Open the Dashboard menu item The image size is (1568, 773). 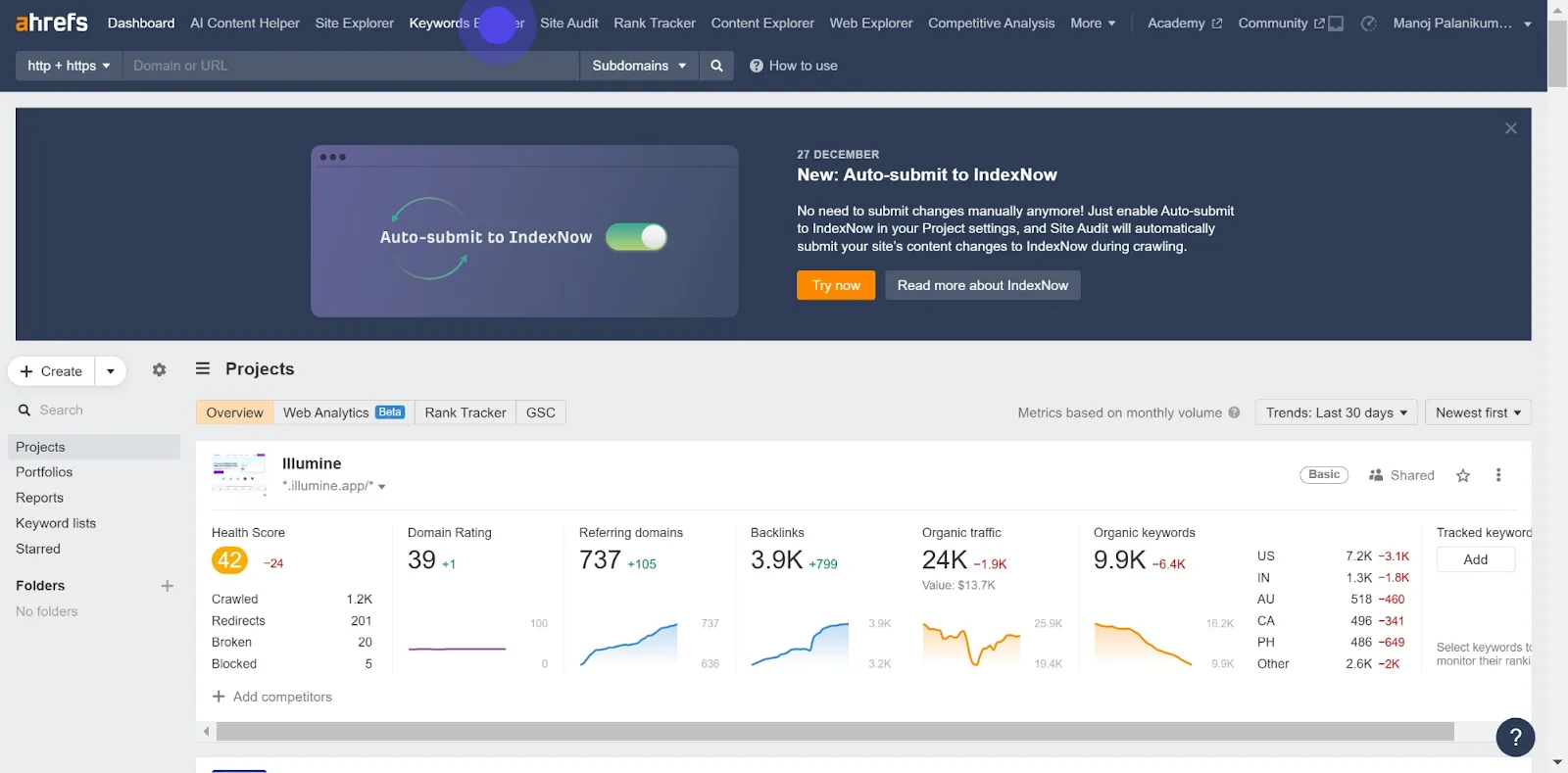tap(141, 24)
